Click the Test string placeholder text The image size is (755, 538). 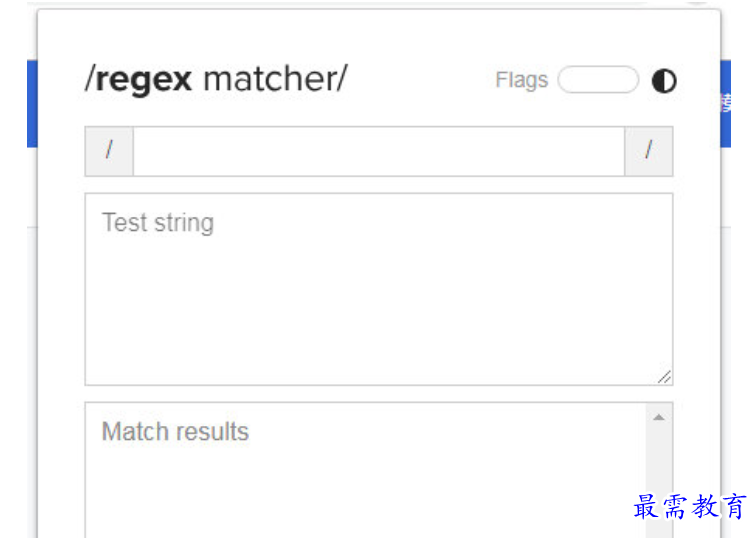point(158,223)
